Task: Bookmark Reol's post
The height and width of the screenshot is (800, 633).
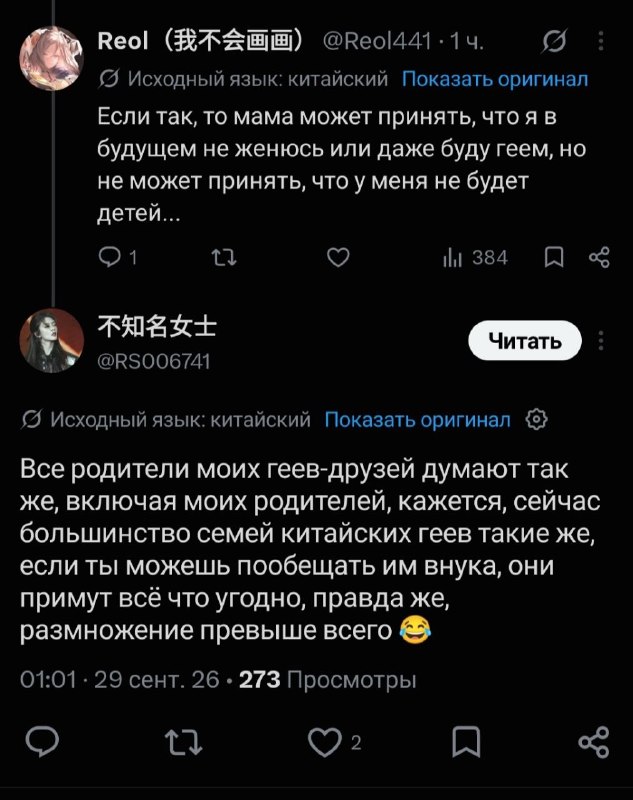Action: [554, 258]
